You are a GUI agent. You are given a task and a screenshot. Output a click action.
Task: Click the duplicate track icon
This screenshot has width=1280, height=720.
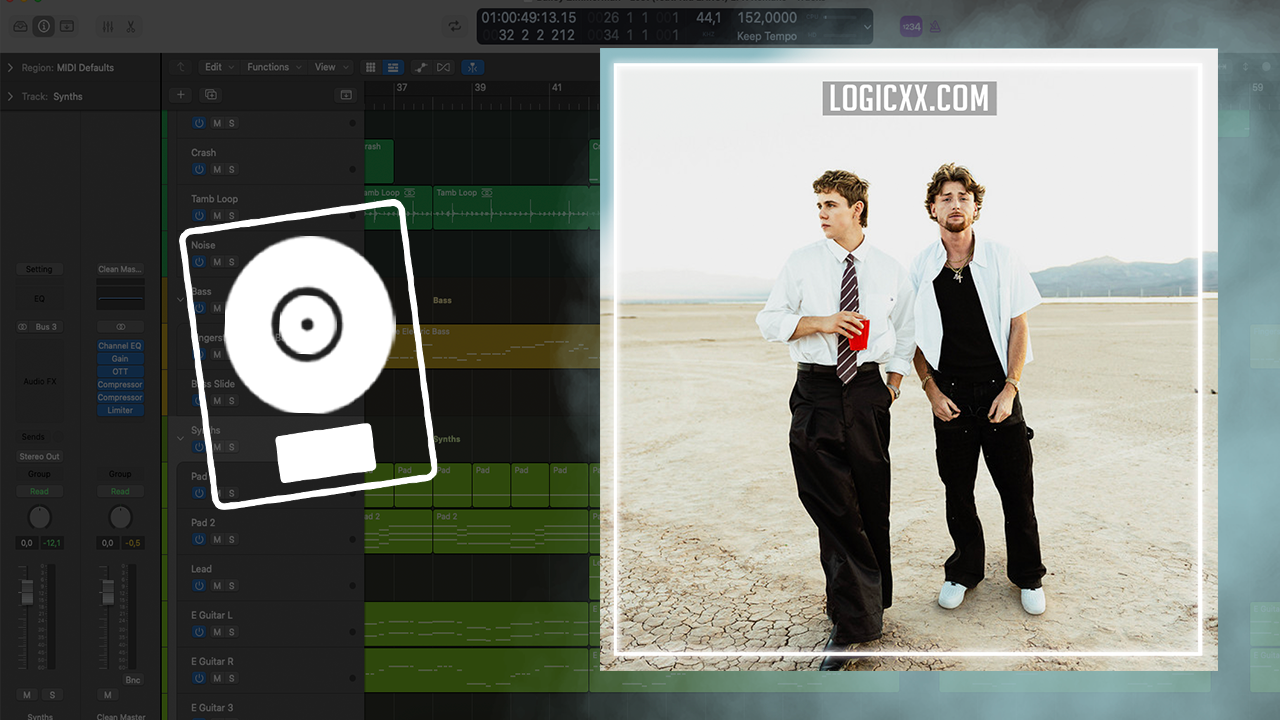point(210,95)
